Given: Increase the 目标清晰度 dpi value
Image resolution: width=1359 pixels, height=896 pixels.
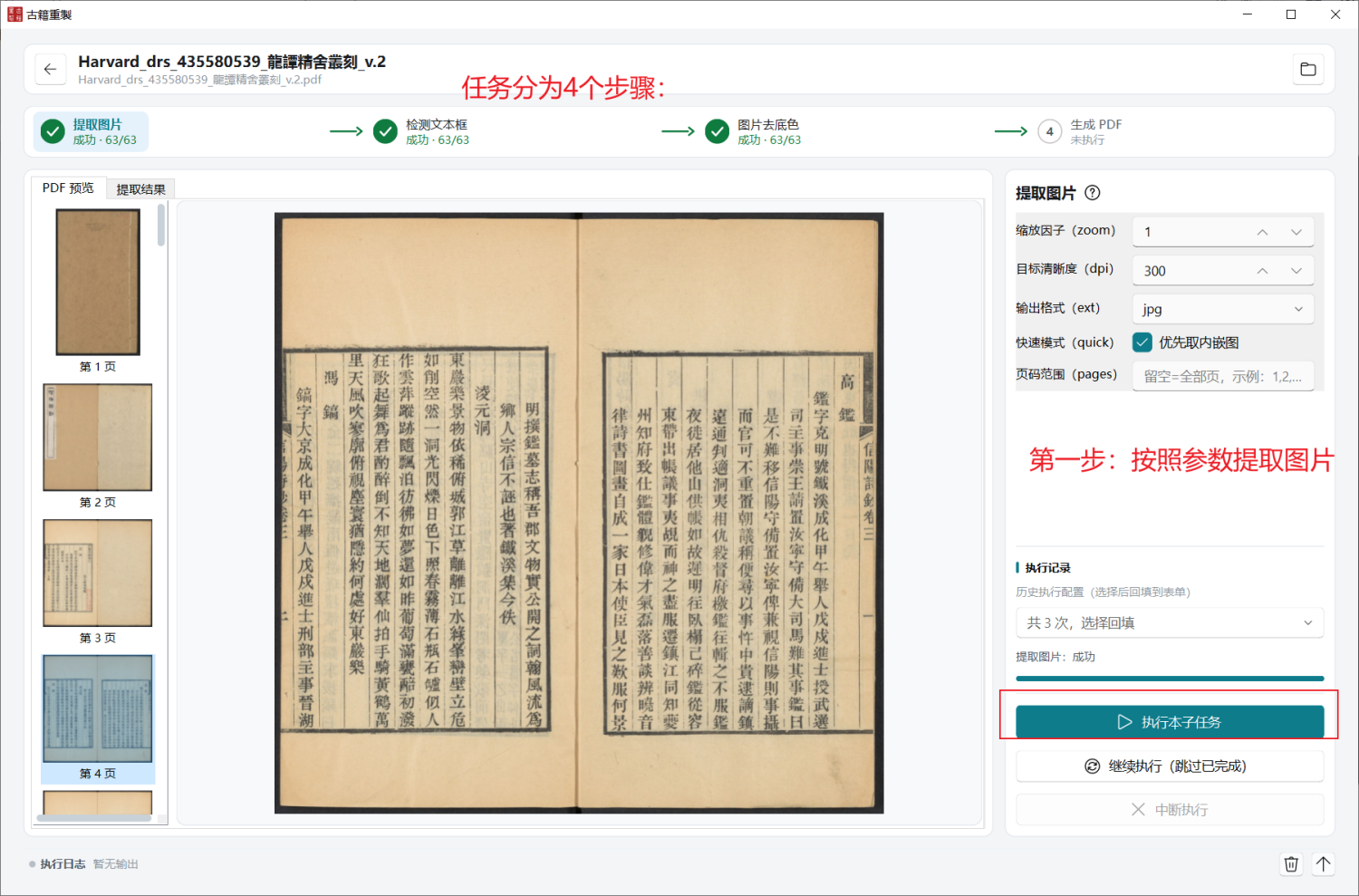Looking at the screenshot, I should point(1262,271).
